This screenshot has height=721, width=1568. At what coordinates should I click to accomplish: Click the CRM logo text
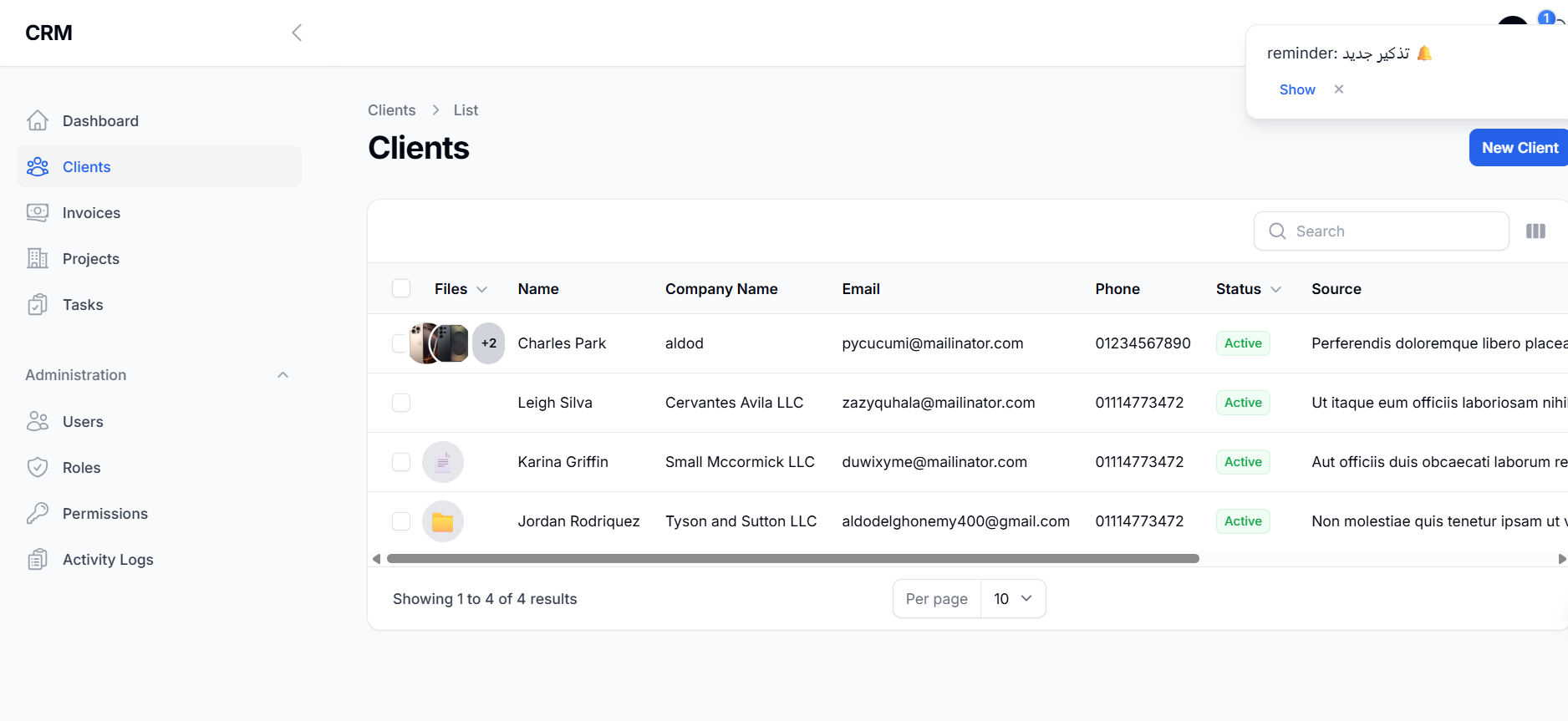point(48,33)
